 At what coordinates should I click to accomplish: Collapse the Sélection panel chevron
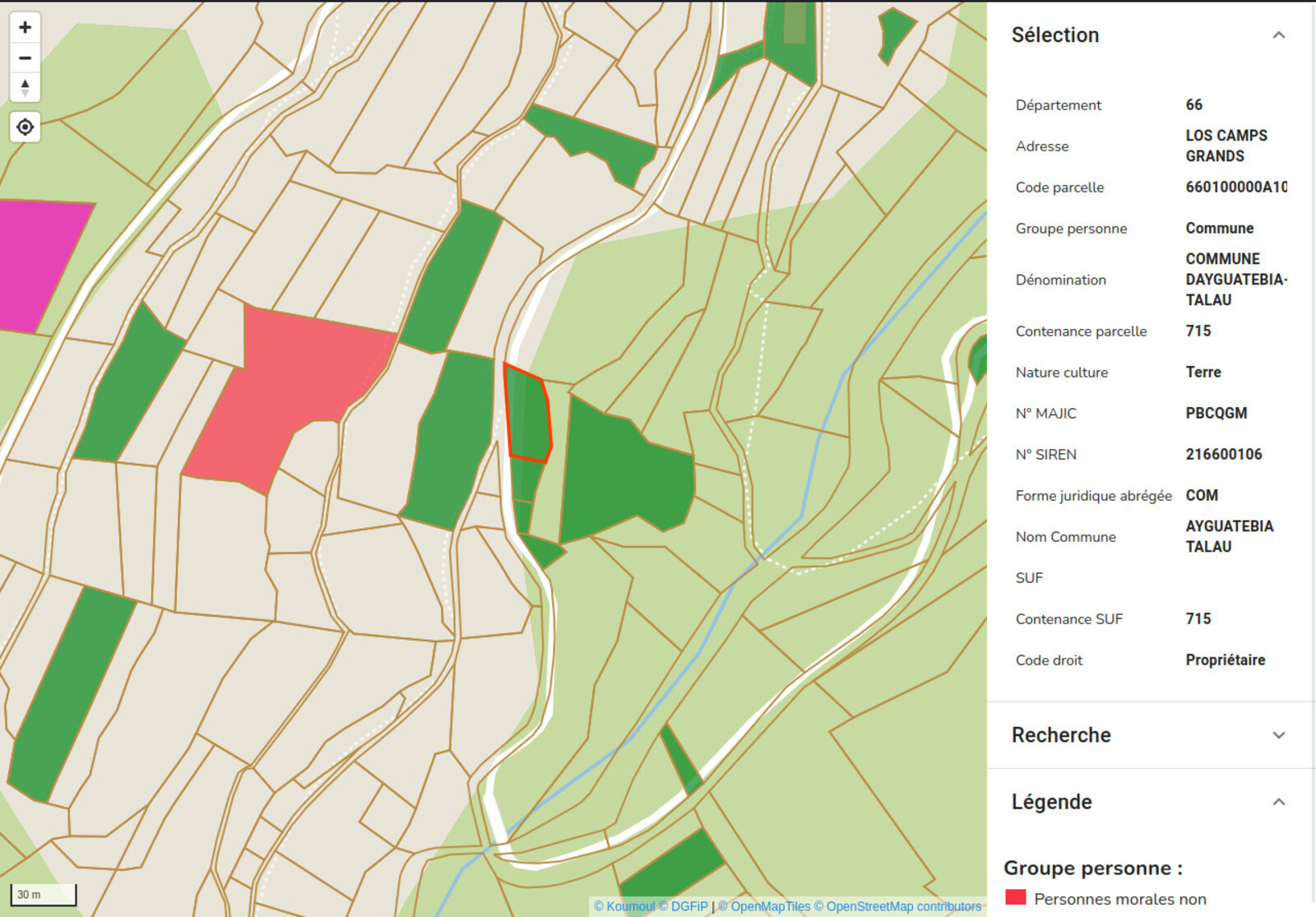1278,35
